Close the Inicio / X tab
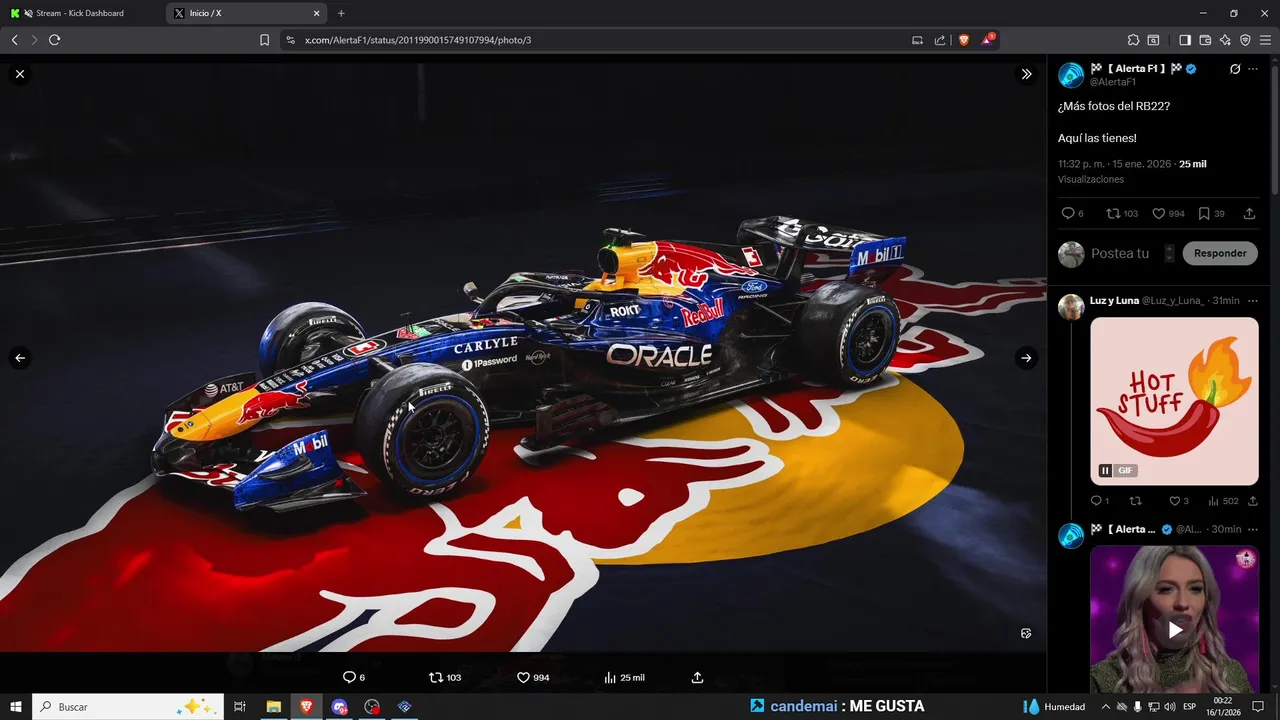Image resolution: width=1280 pixels, height=720 pixels. click(317, 13)
